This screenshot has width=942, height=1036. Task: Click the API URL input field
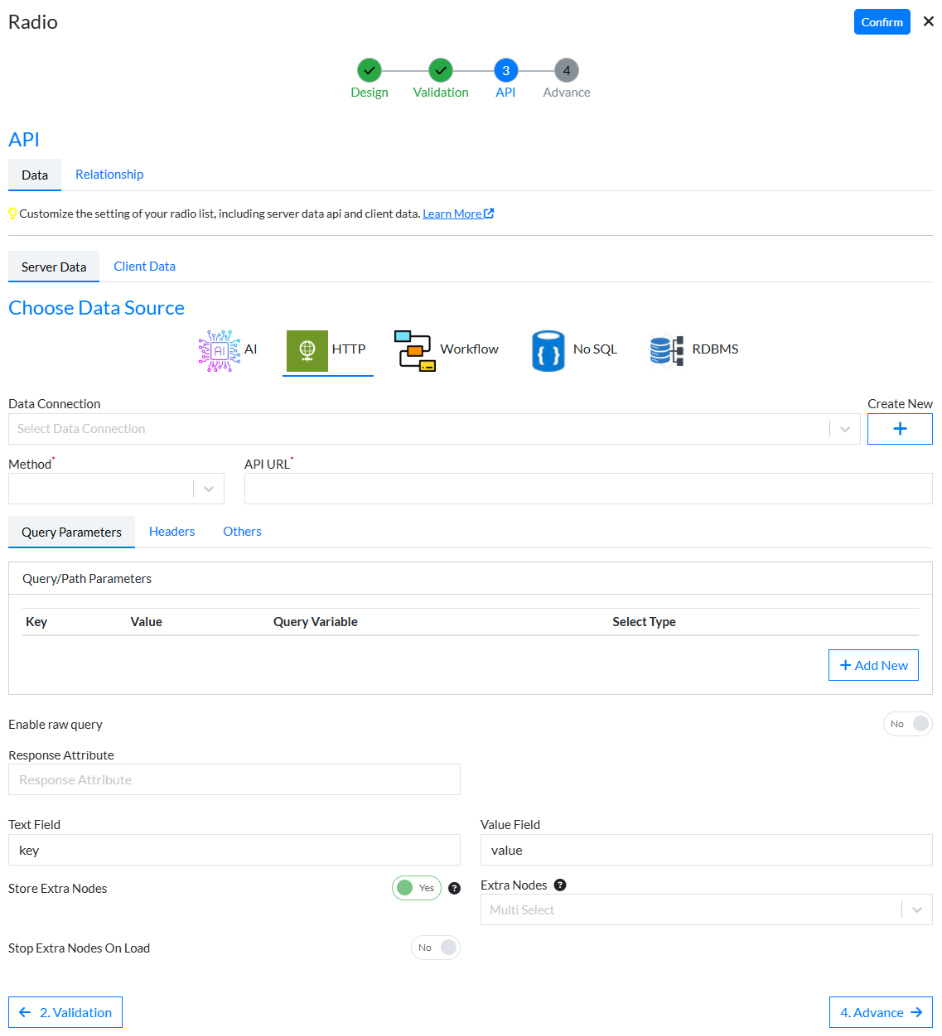588,489
